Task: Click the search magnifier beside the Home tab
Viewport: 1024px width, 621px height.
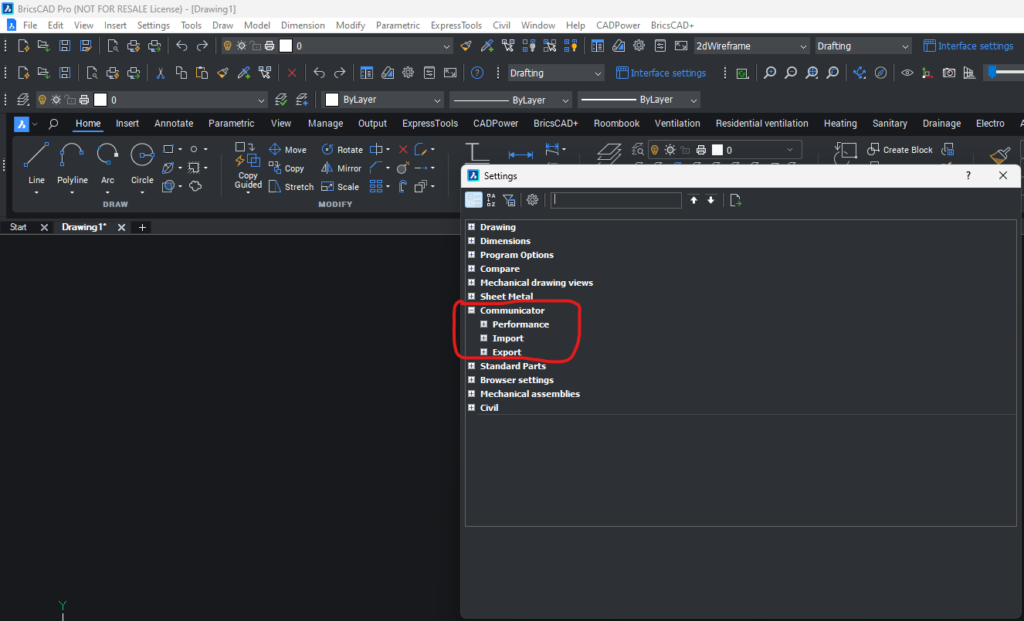Action: pyautogui.click(x=53, y=123)
